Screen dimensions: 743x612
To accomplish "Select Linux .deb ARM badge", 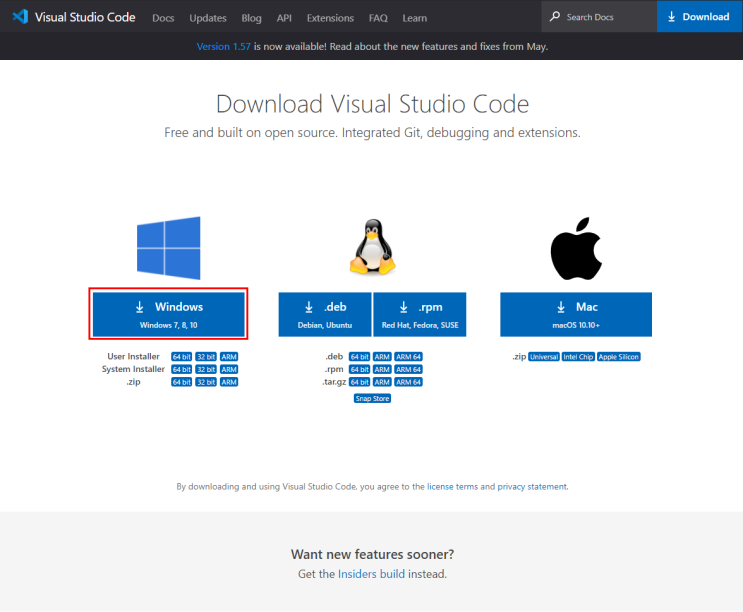I will coord(382,357).
